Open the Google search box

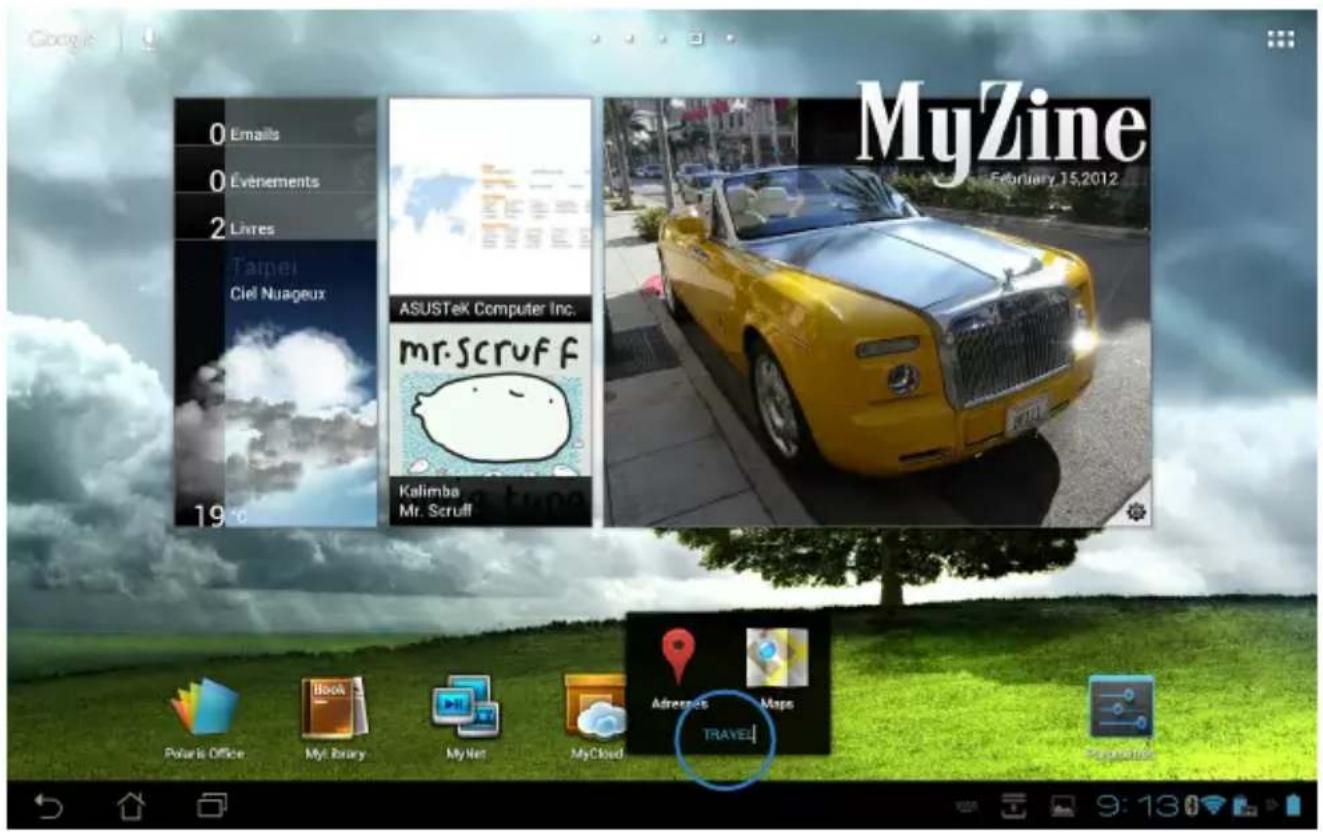pos(62,39)
